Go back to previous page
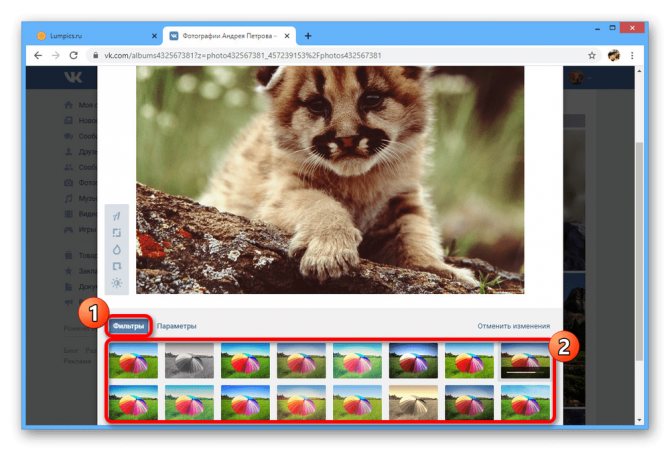This screenshot has width=670, height=451. [x=38, y=56]
